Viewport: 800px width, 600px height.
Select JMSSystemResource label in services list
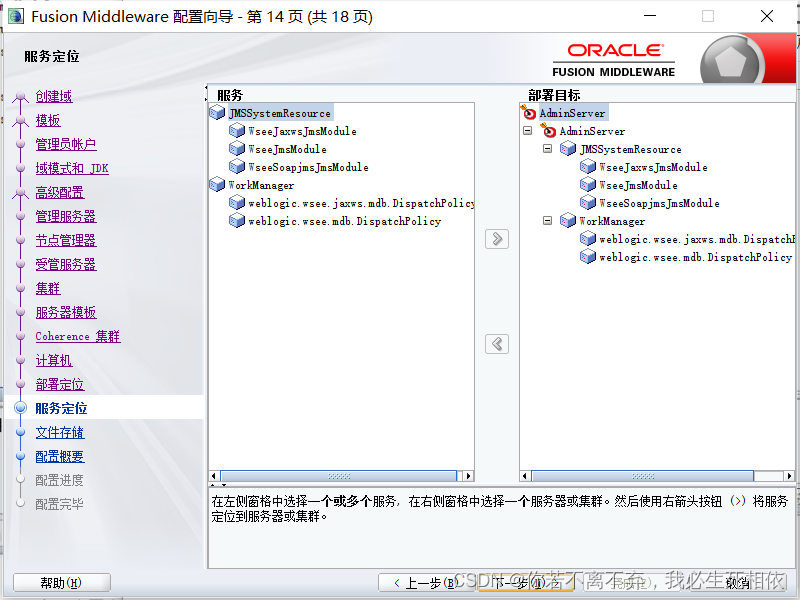pyautogui.click(x=280, y=113)
